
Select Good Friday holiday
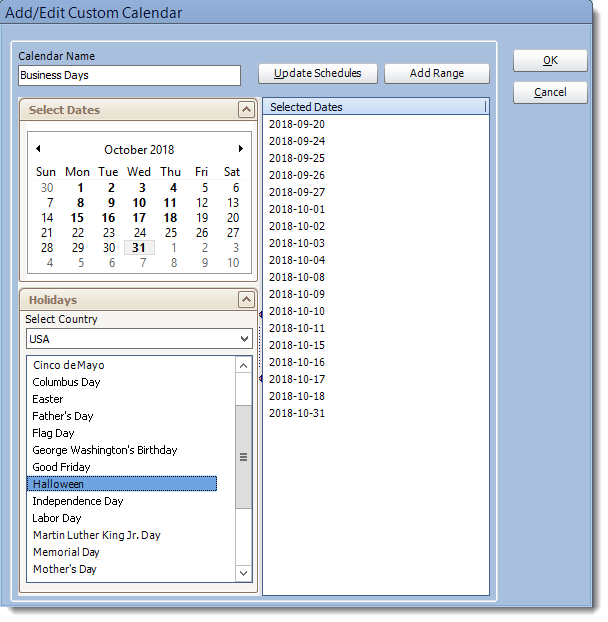pos(61,467)
